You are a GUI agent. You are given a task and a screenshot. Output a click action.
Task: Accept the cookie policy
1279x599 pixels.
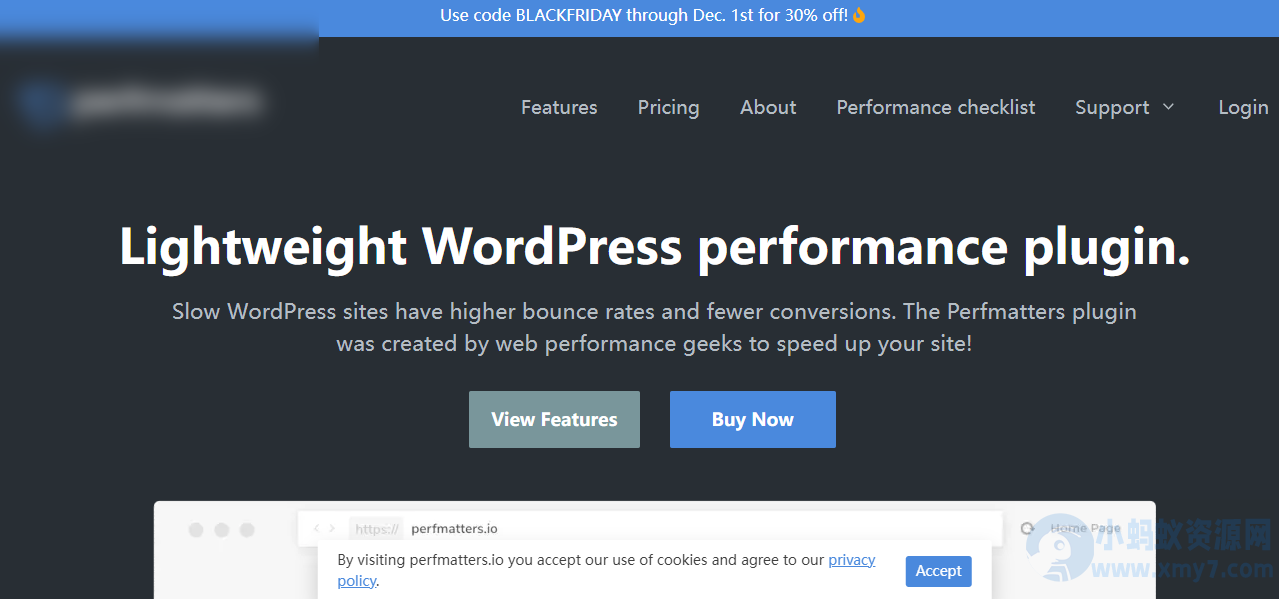click(938, 571)
